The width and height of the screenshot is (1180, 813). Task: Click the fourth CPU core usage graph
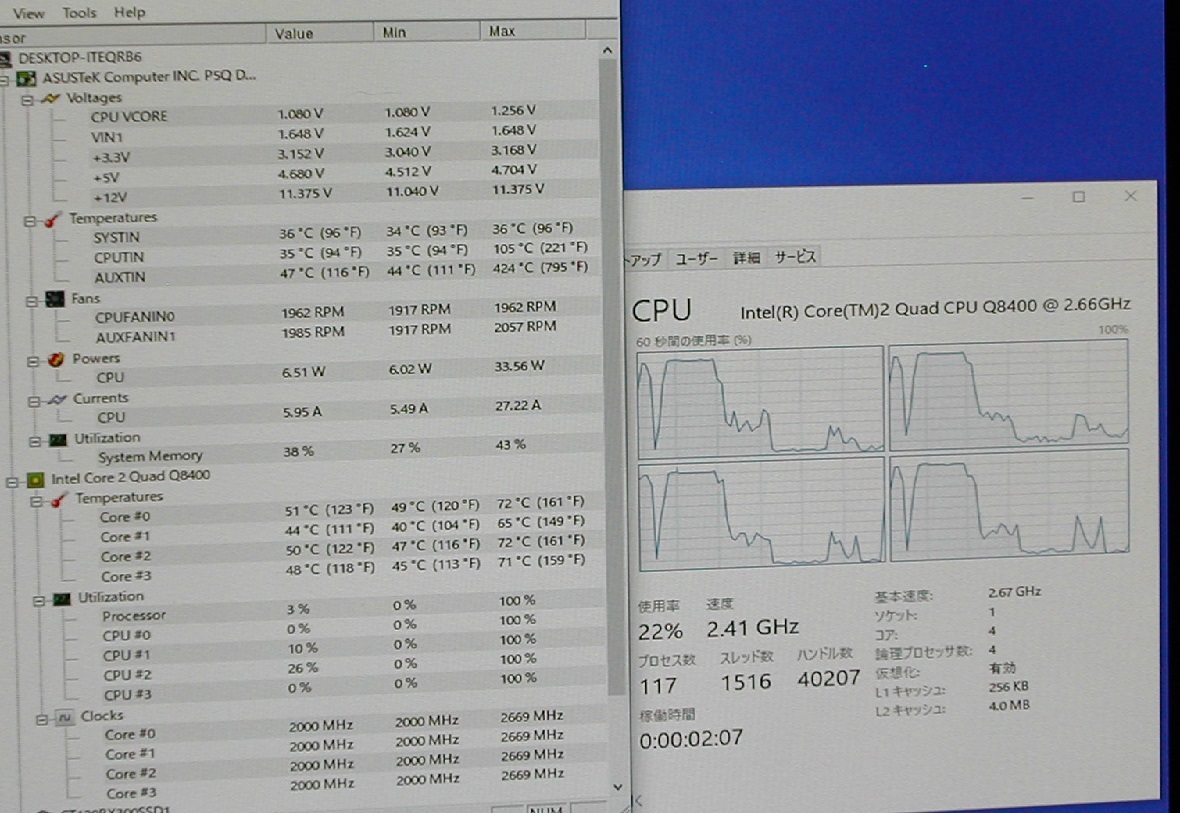(1009, 506)
